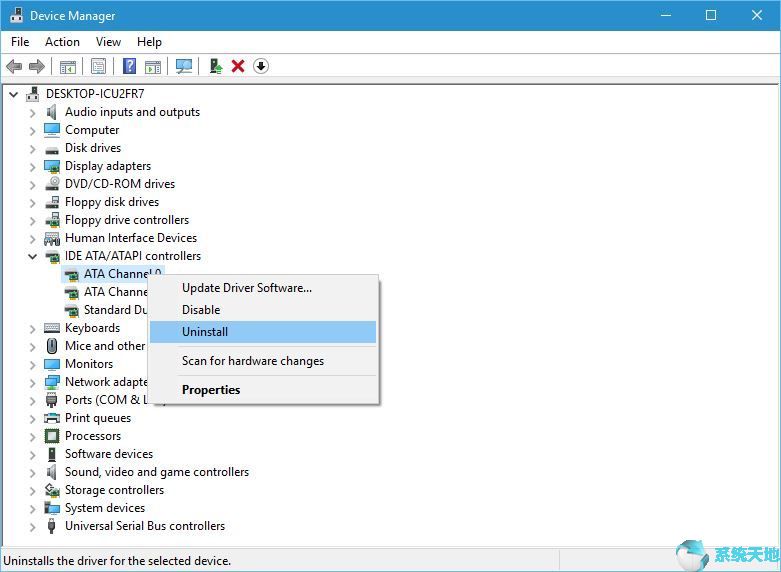Viewport: 781px width, 572px height.
Task: Click the Keyboards icon
Action: pyautogui.click(x=52, y=328)
